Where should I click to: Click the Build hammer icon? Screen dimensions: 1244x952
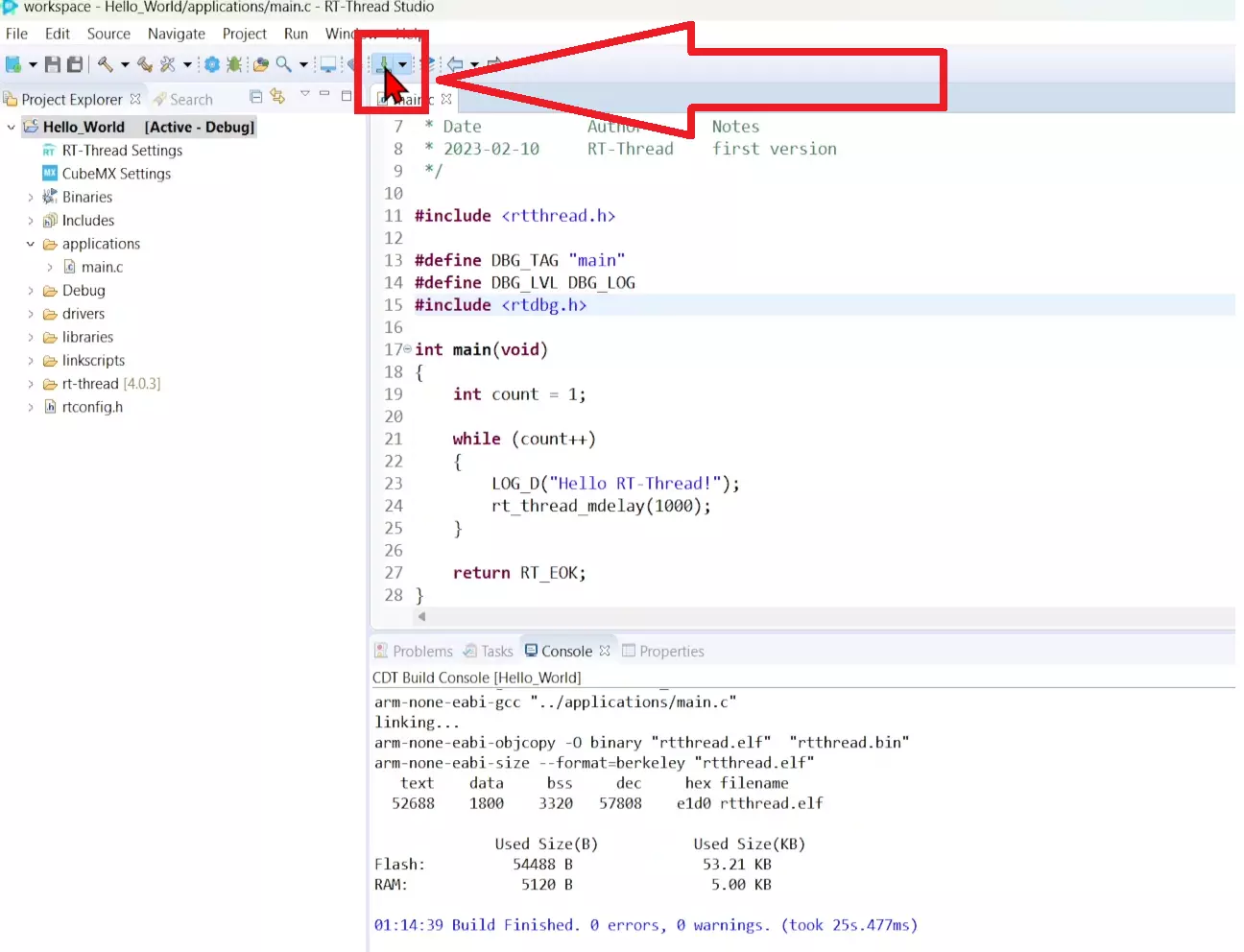(x=106, y=64)
